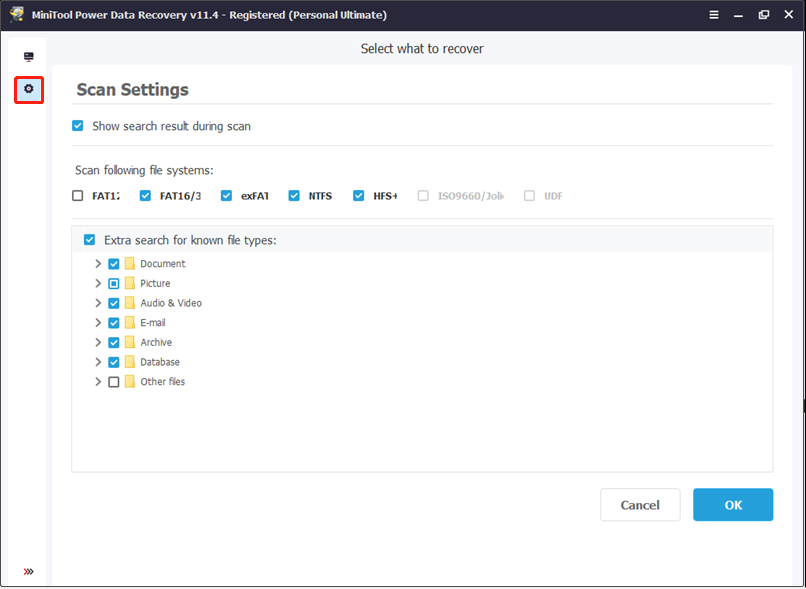
Task: Check the Picture file type checkbox
Action: (114, 284)
